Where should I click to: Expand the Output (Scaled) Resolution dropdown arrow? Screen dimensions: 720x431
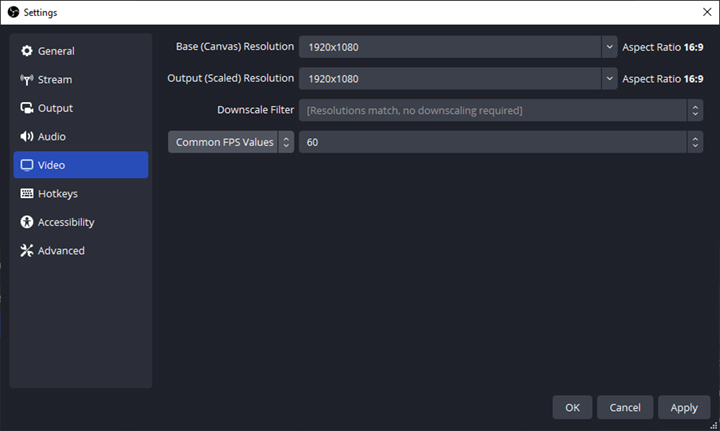pos(609,78)
